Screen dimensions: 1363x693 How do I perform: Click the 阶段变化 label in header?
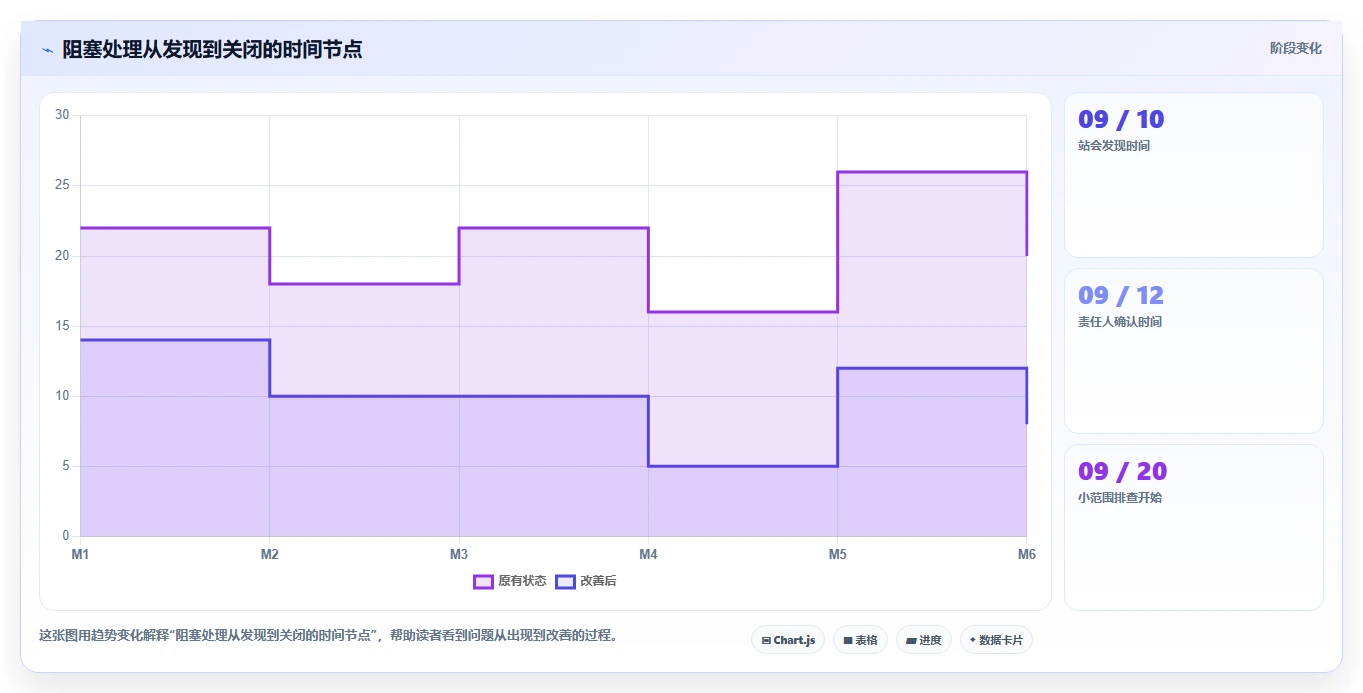[1296, 49]
